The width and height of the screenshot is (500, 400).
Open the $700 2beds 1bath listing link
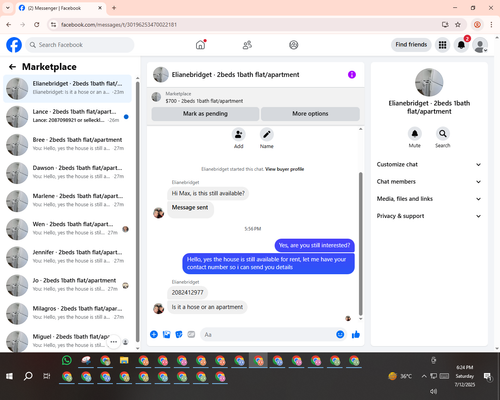204,101
